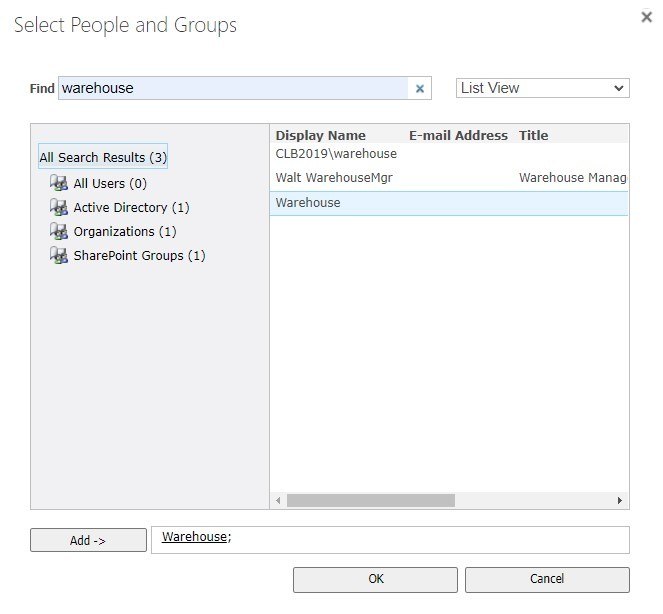The width and height of the screenshot is (663, 614).
Task: Close the Select People and Groups dialog
Action: (x=645, y=17)
